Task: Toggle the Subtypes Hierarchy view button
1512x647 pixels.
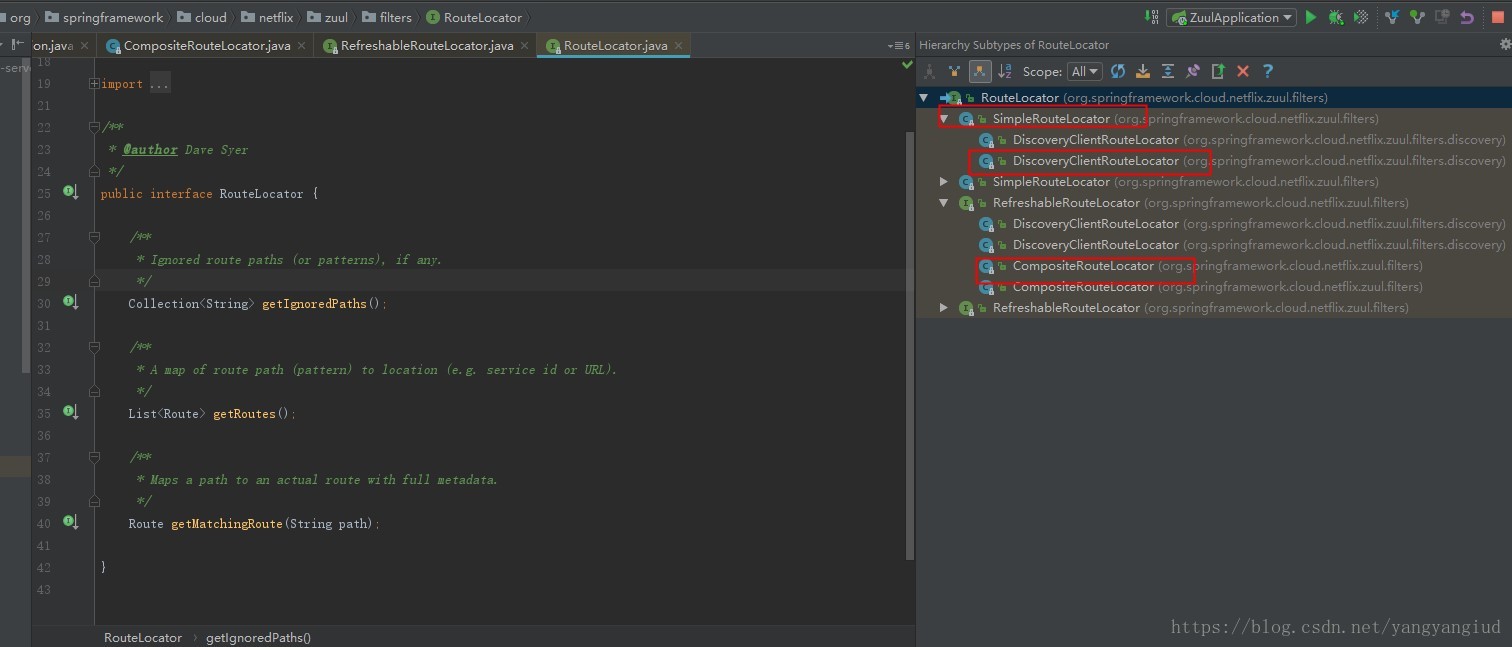Action: [980, 71]
